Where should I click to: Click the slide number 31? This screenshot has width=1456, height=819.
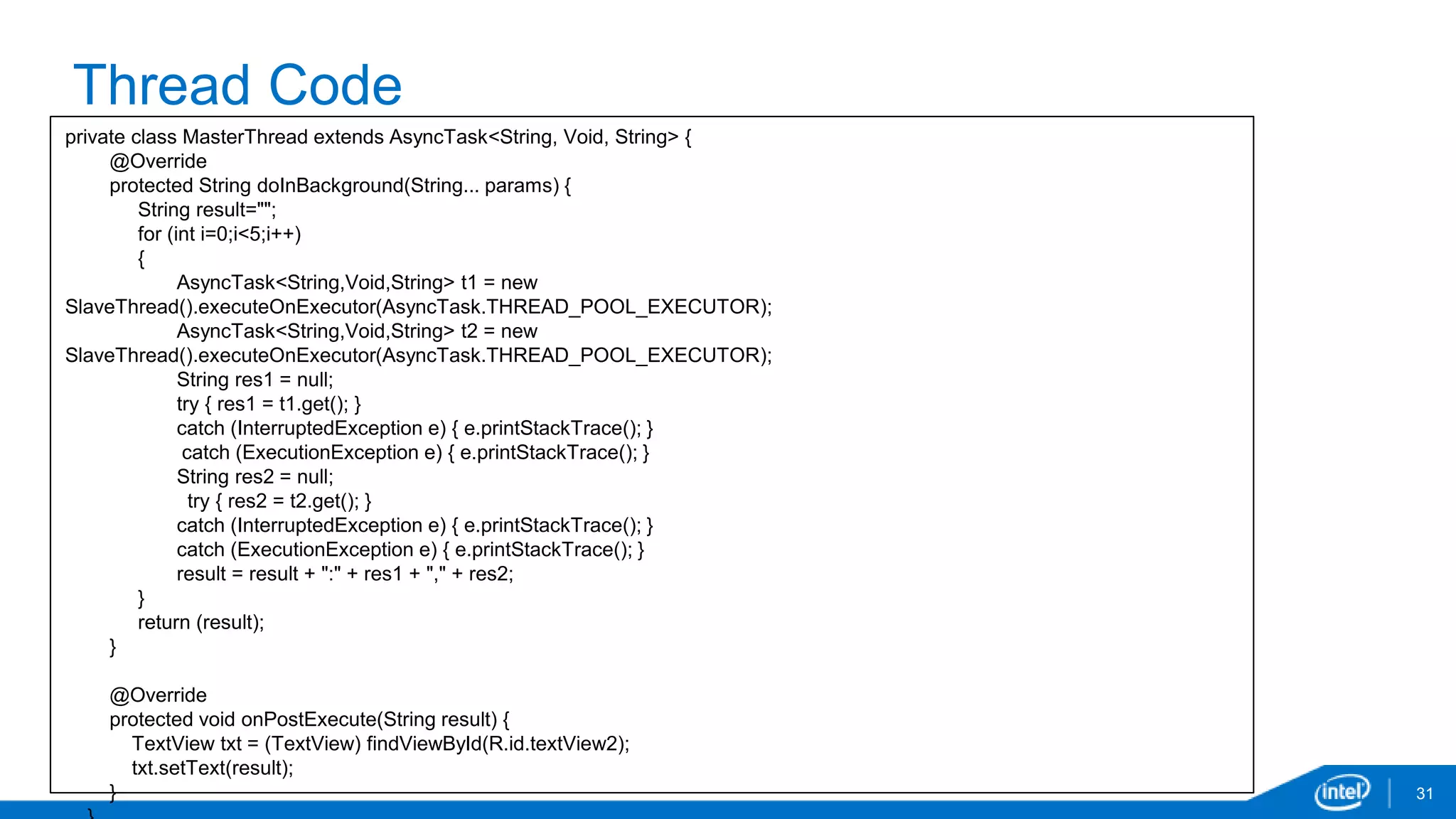click(1424, 793)
